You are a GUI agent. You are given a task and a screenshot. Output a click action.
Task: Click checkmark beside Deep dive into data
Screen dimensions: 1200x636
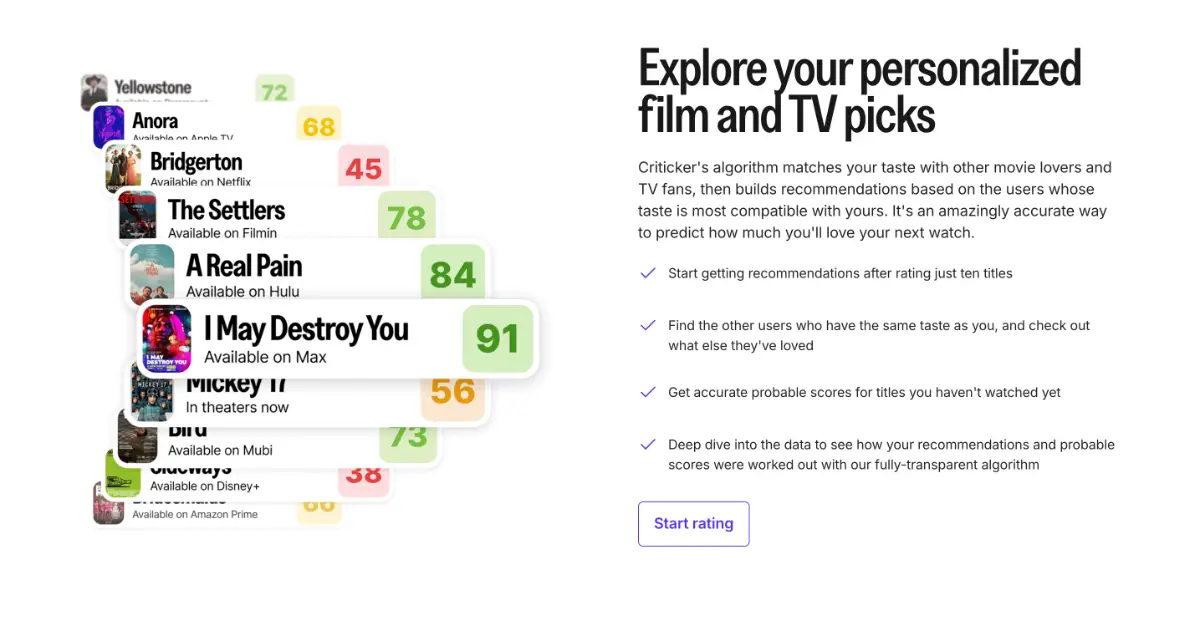(x=648, y=444)
